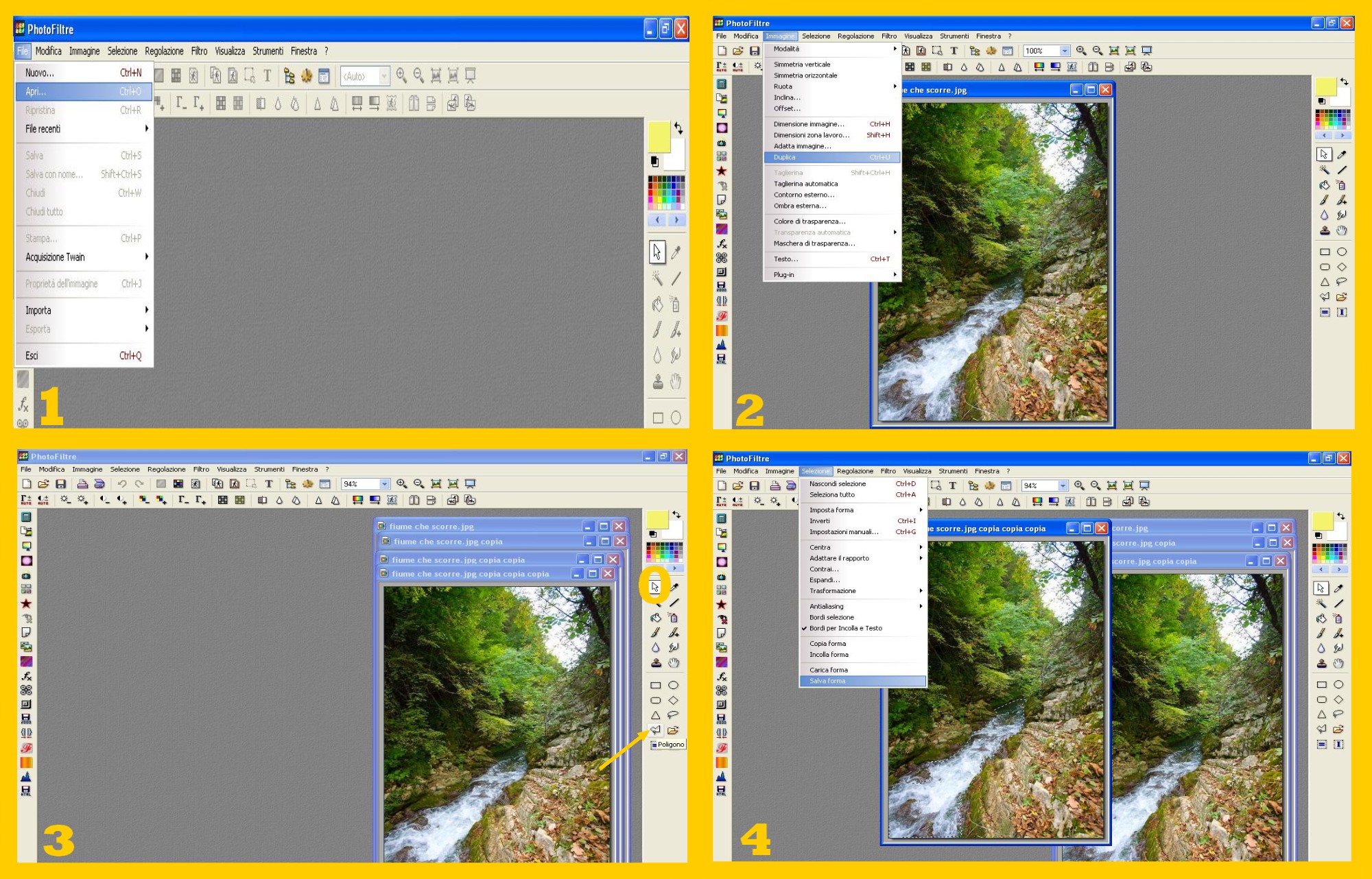
Task: Click the floppy Save icon in screenshot 3 toolbar
Action: point(60,484)
